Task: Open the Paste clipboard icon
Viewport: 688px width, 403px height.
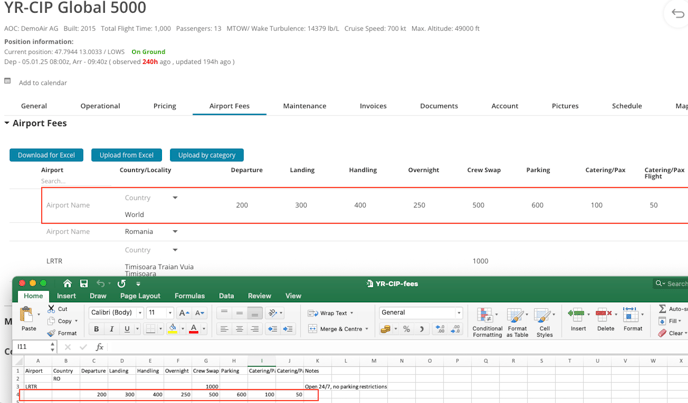Action: pyautogui.click(x=26, y=314)
